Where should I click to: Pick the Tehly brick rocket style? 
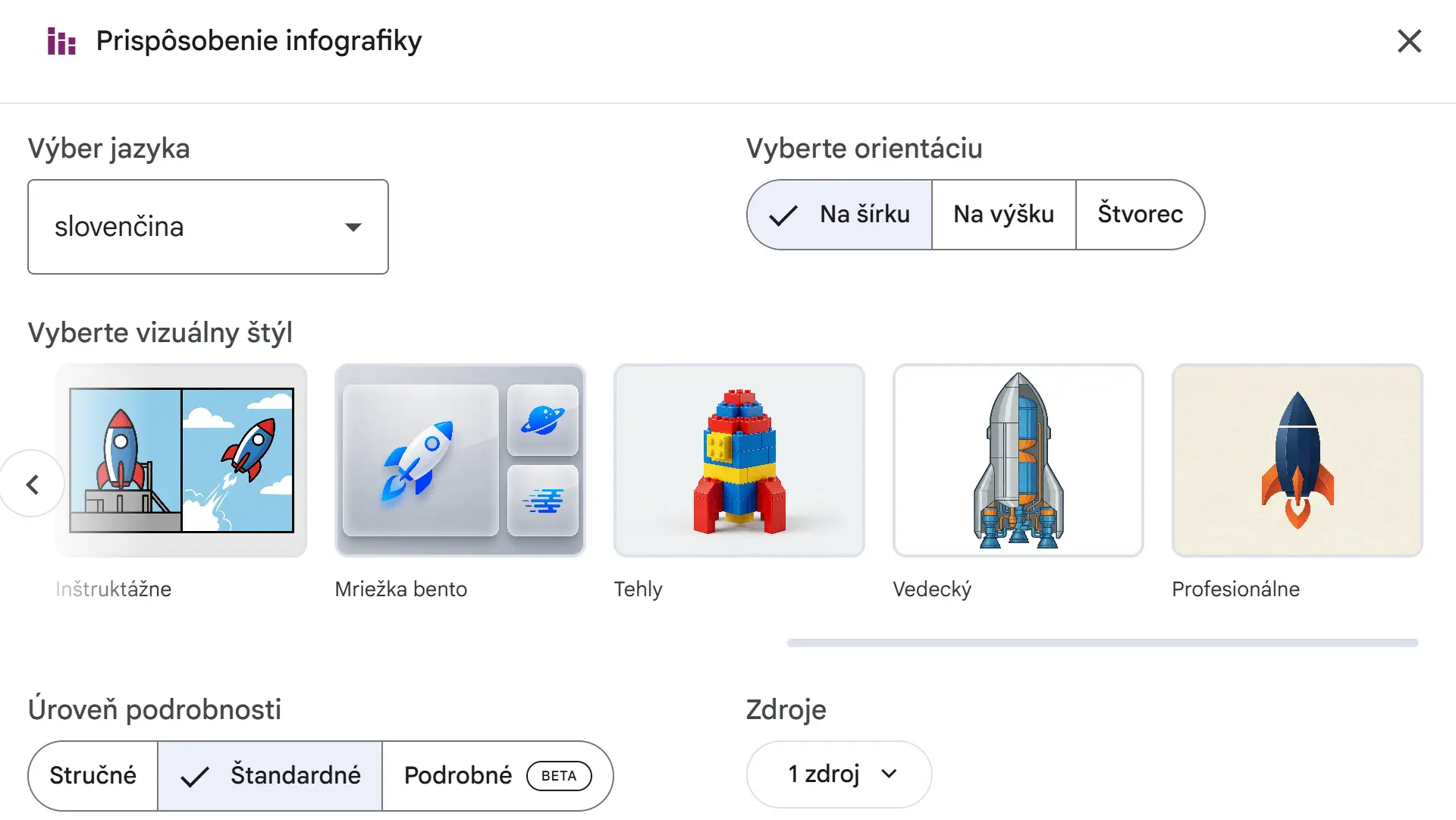tap(739, 460)
